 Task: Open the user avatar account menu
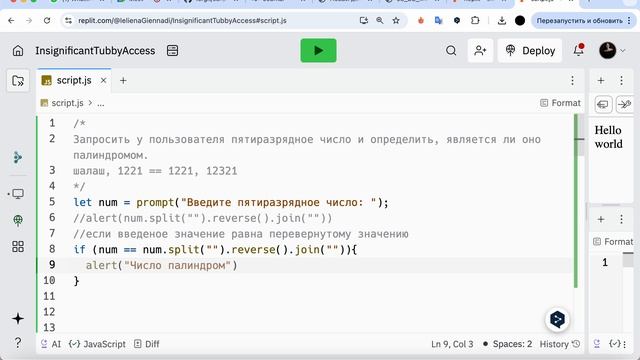point(612,51)
